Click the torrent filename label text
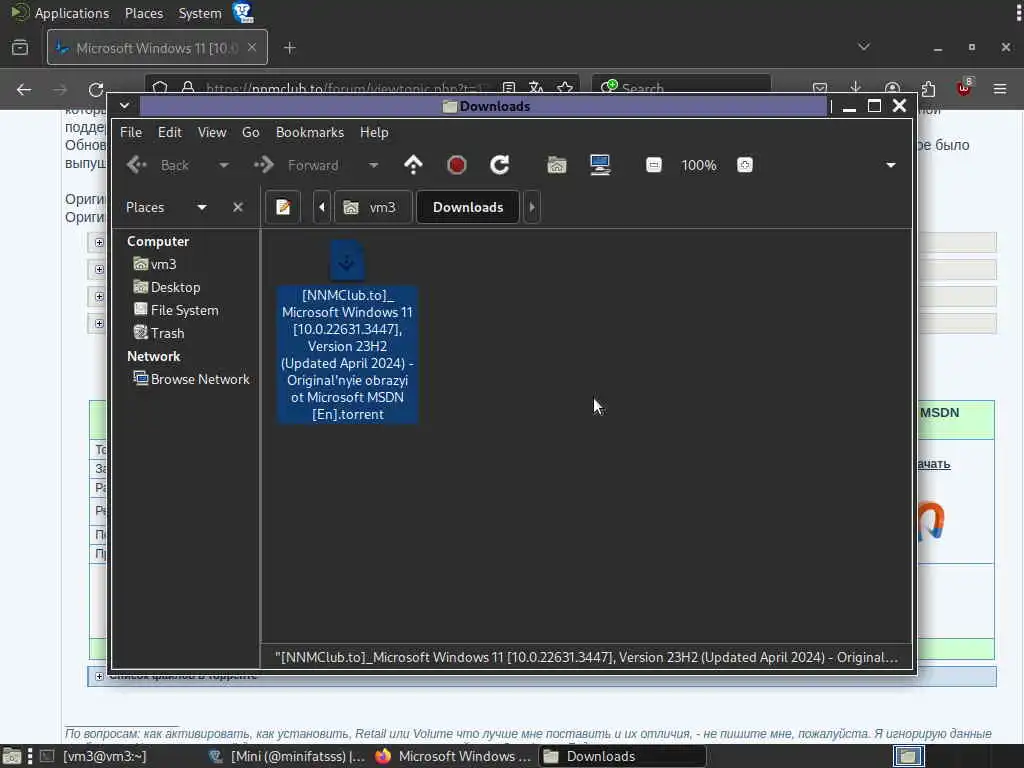Viewport: 1024px width, 768px height. click(x=347, y=355)
